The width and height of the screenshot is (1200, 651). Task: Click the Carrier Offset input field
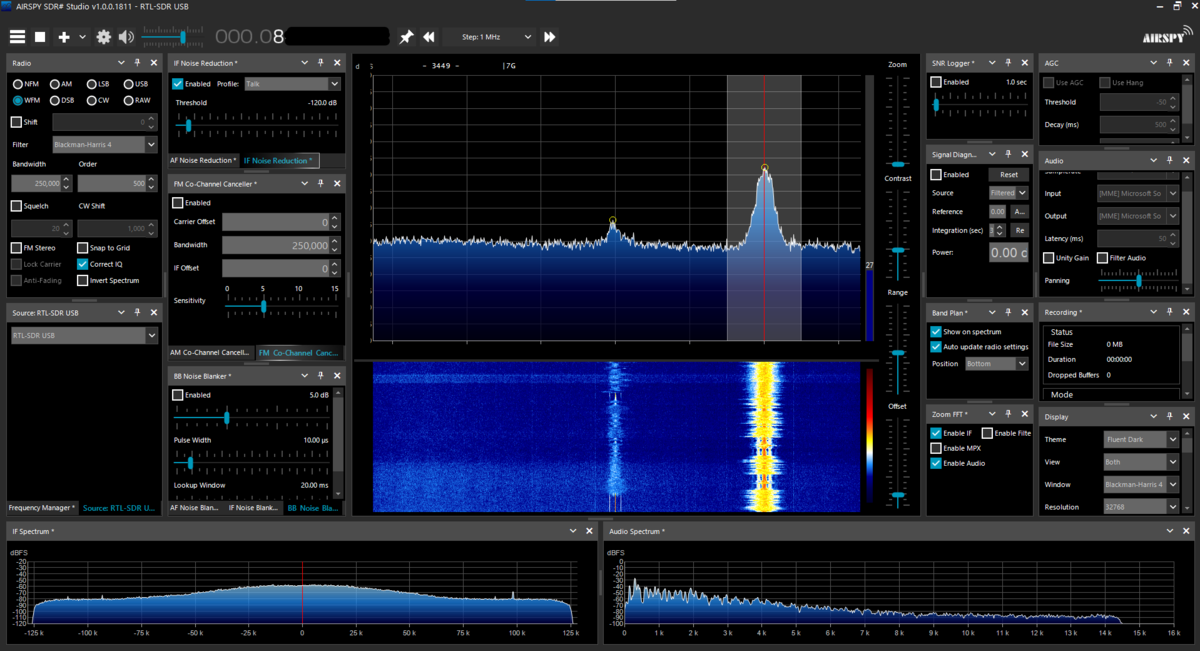[276, 222]
